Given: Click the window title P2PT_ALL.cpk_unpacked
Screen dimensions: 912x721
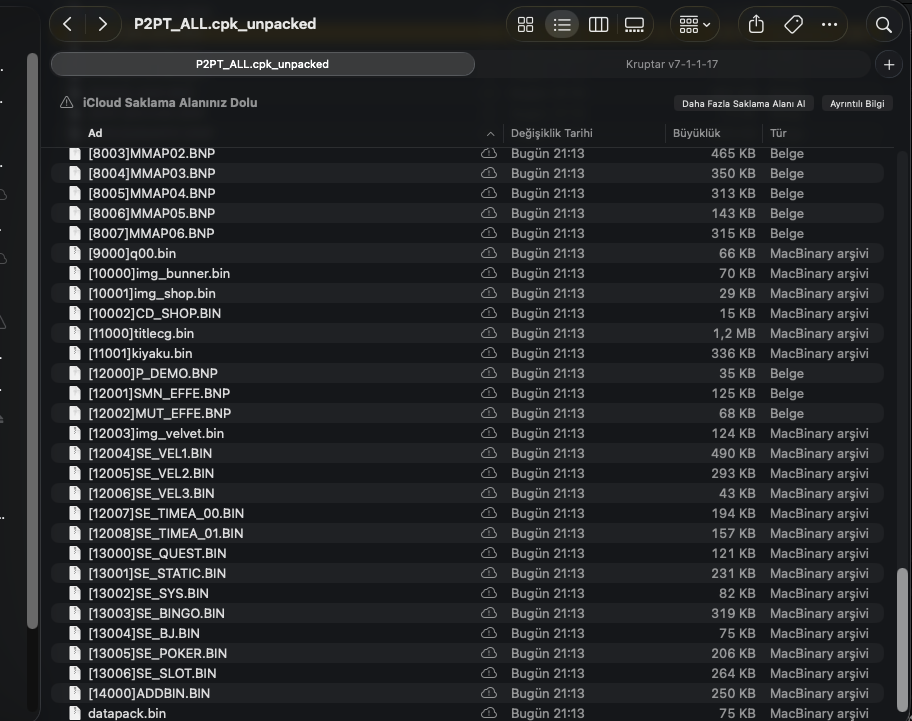Looking at the screenshot, I should 225,24.
